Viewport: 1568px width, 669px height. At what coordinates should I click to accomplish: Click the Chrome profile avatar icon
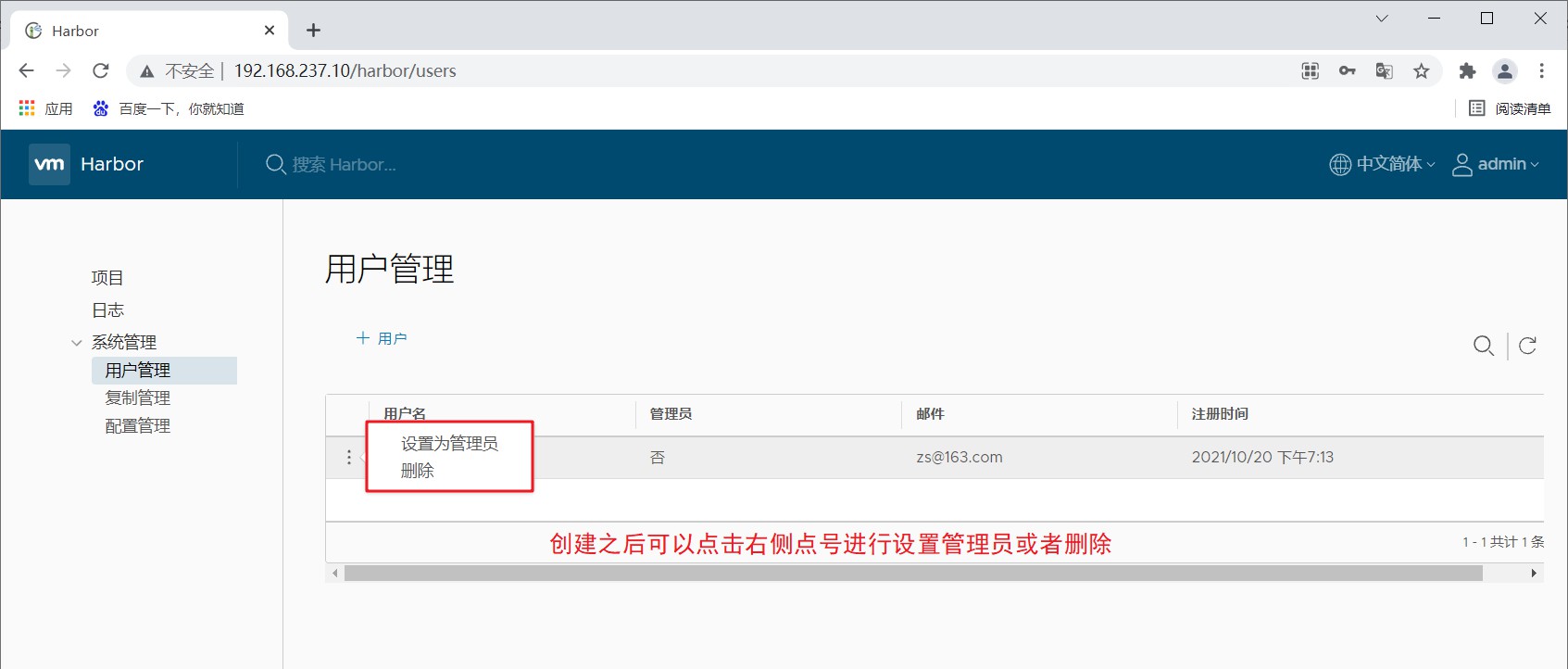(x=1505, y=70)
